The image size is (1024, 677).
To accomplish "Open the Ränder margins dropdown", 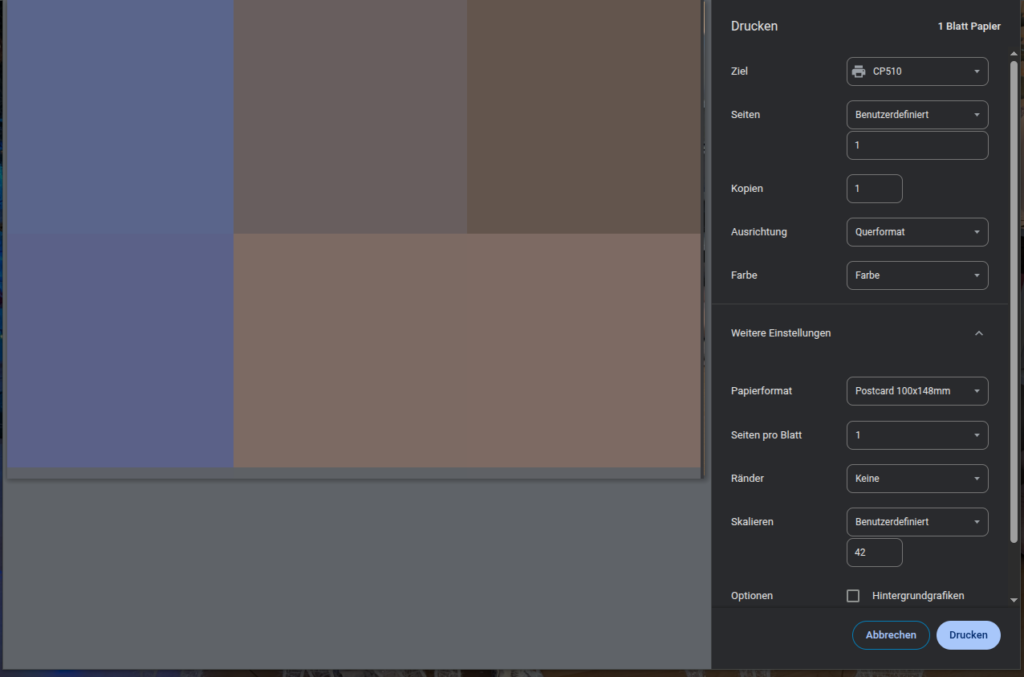I will coord(917,479).
